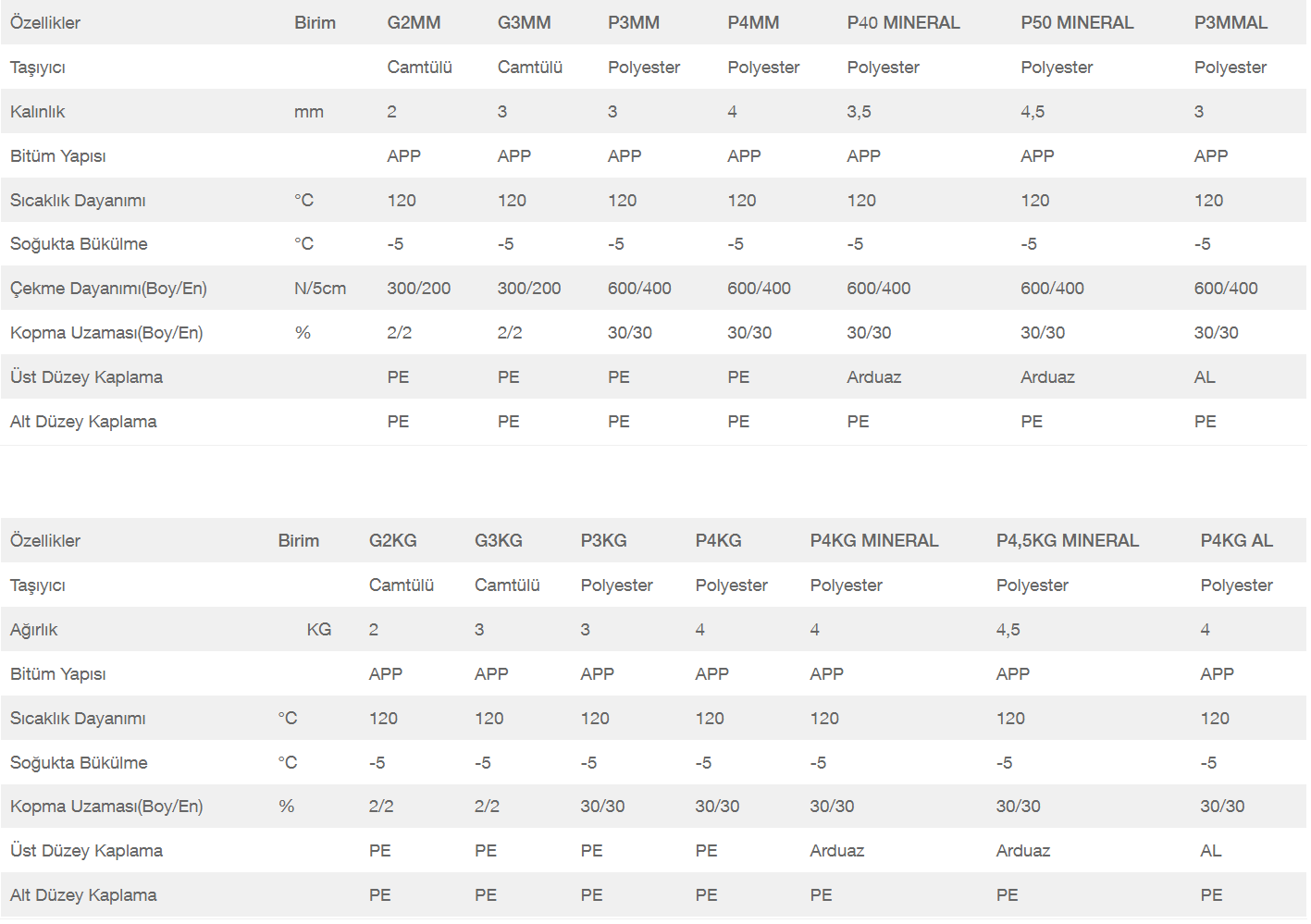Viewport: 1311px width, 924px height.
Task: Click the P3MMAL column header
Action: [x=1231, y=23]
